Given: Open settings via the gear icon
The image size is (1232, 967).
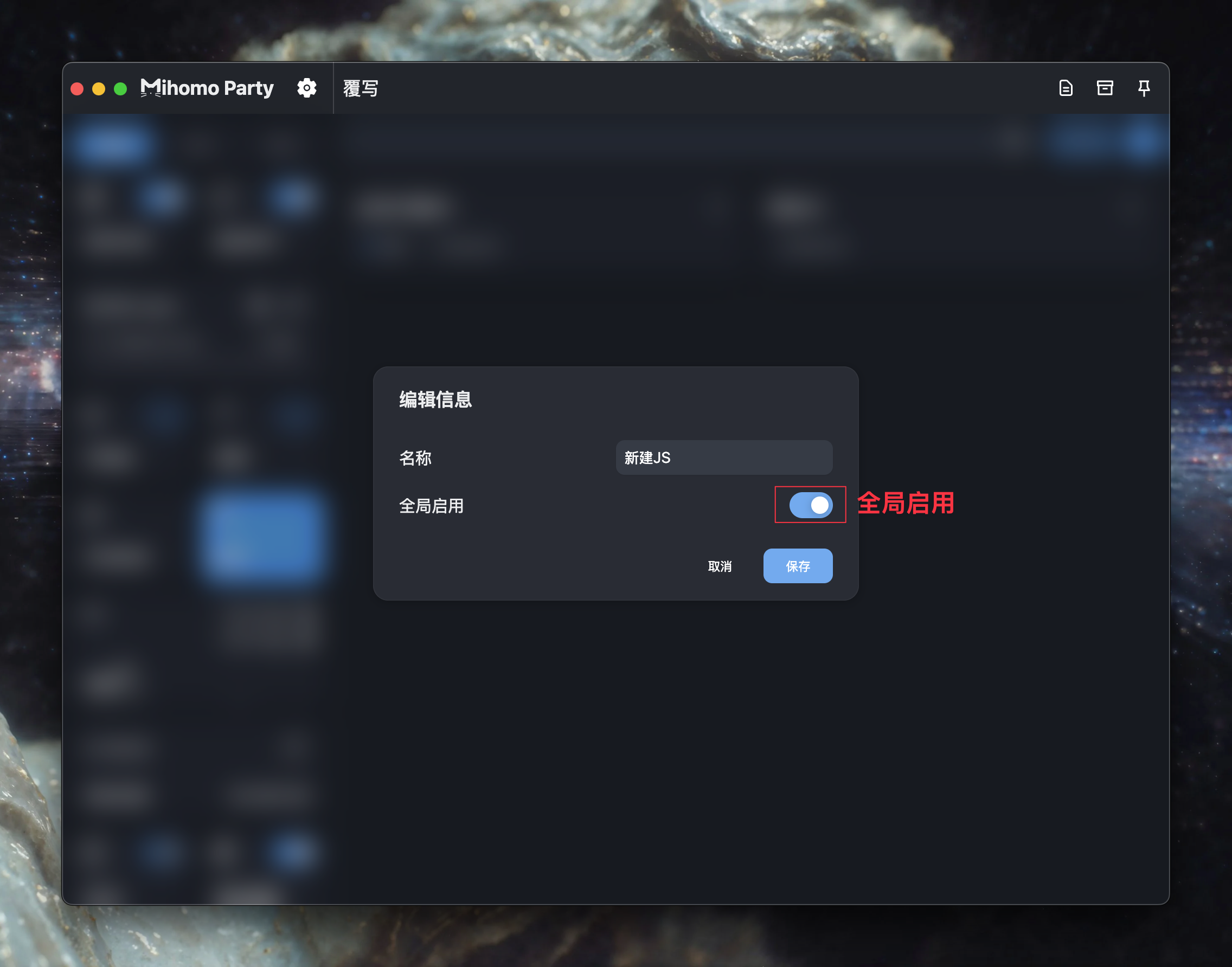Looking at the screenshot, I should click(306, 88).
